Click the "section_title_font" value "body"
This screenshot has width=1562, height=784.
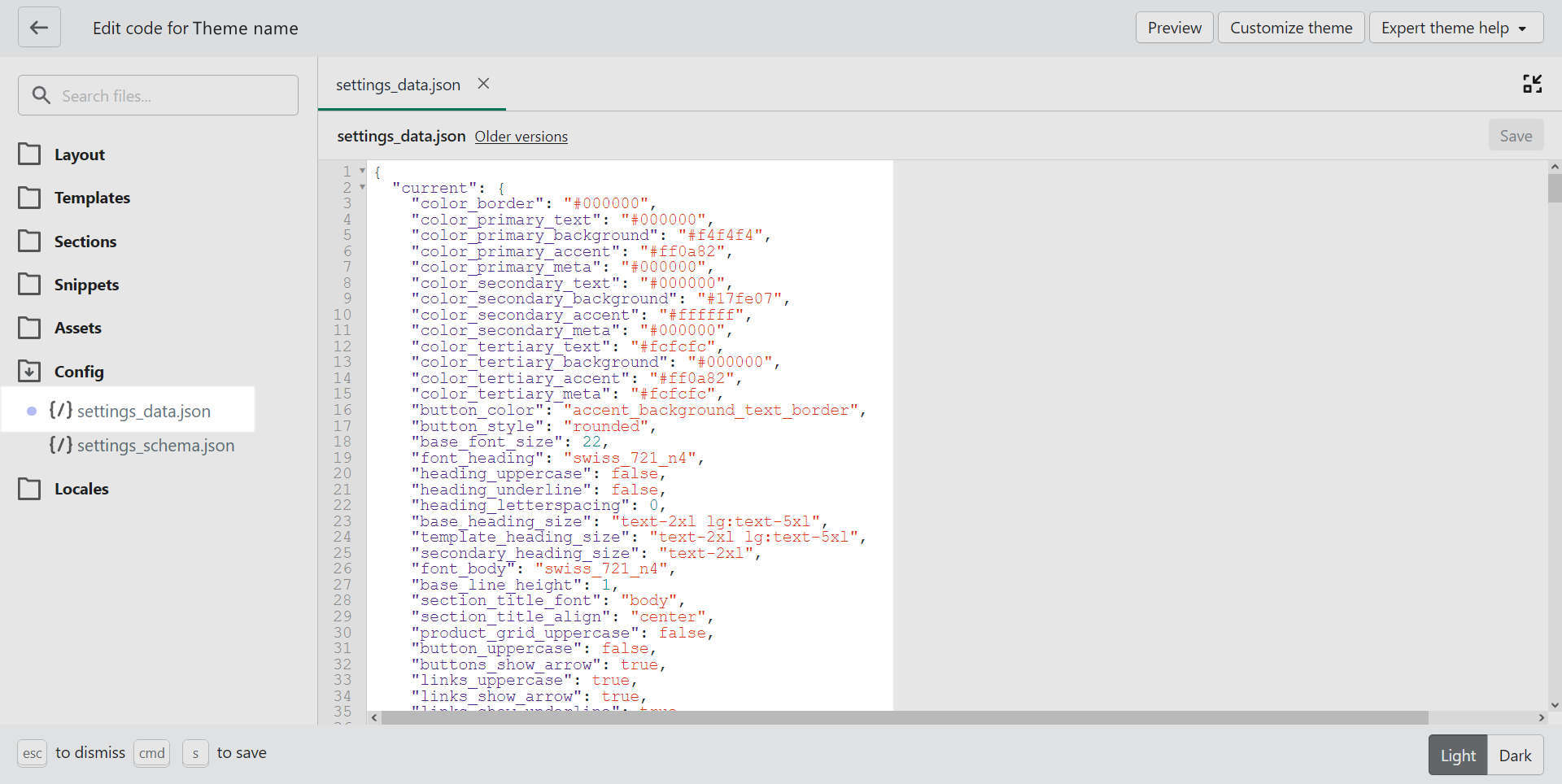click(x=648, y=600)
